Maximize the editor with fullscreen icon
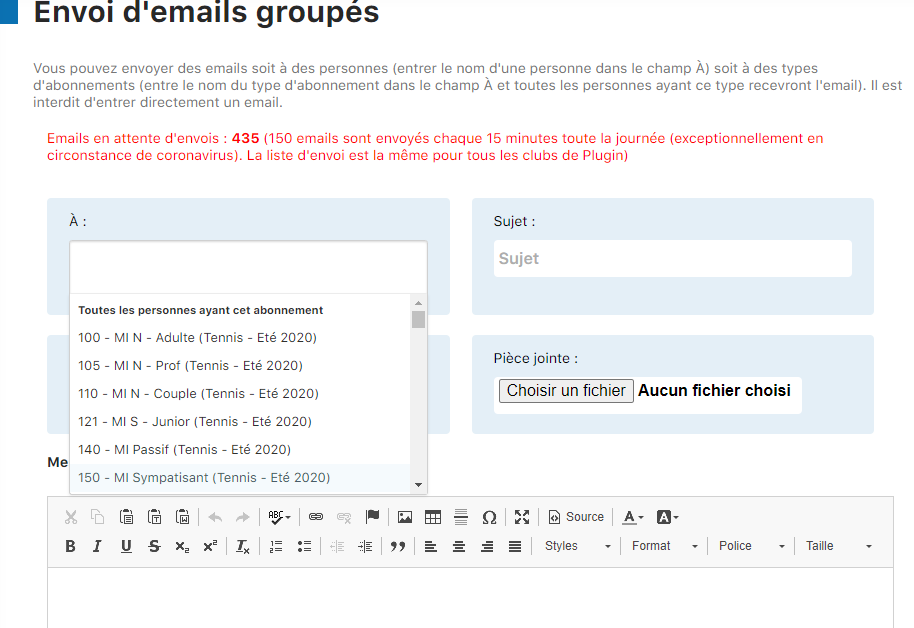Viewport: 914px width, 628px height. (x=522, y=517)
